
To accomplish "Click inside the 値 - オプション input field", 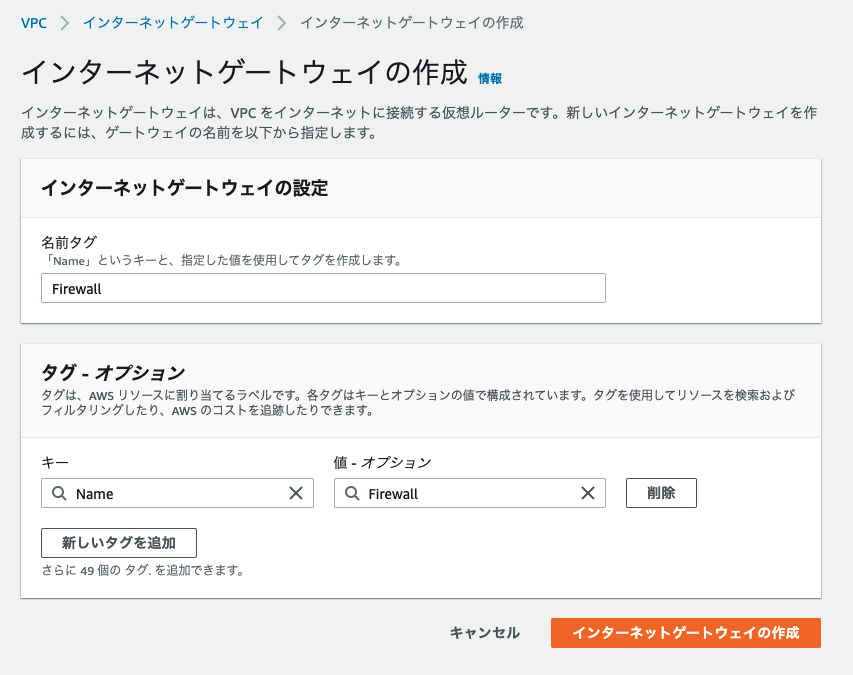I will click(x=469, y=493).
